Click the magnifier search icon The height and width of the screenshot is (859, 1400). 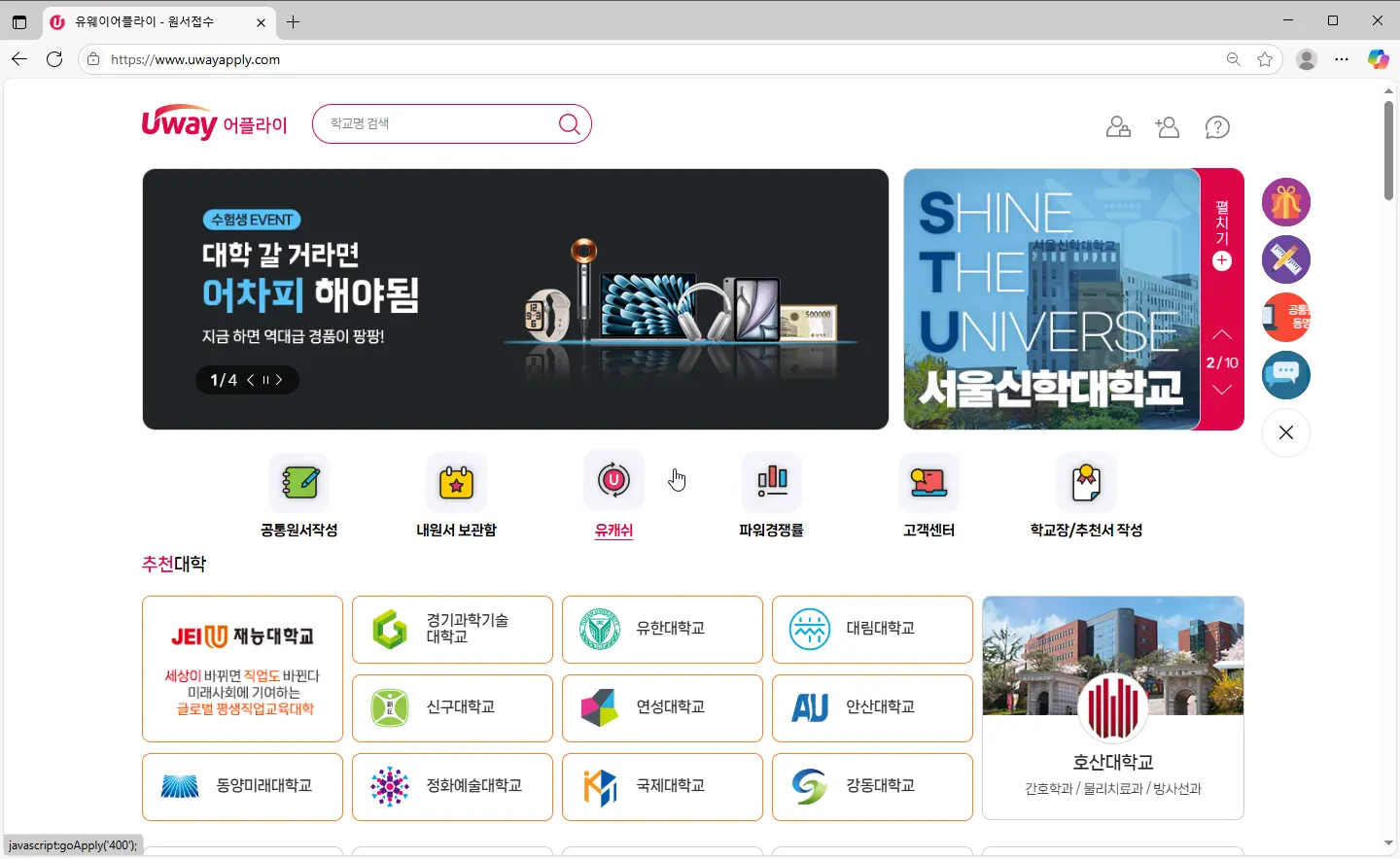570,124
